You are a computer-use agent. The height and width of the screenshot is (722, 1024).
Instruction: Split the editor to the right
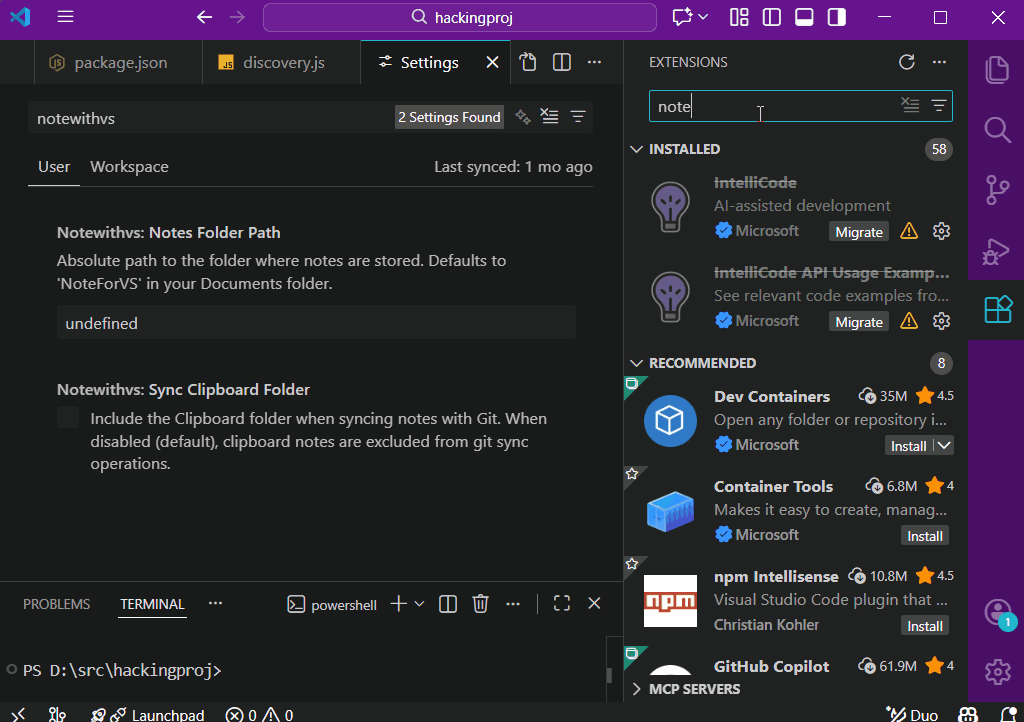(x=562, y=62)
